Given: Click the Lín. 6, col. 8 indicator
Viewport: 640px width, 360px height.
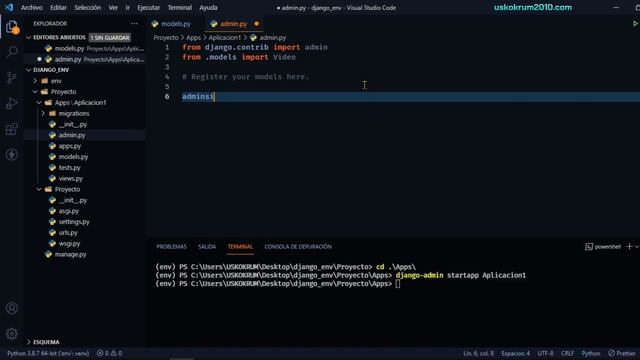Looking at the screenshot, I should [478, 353].
